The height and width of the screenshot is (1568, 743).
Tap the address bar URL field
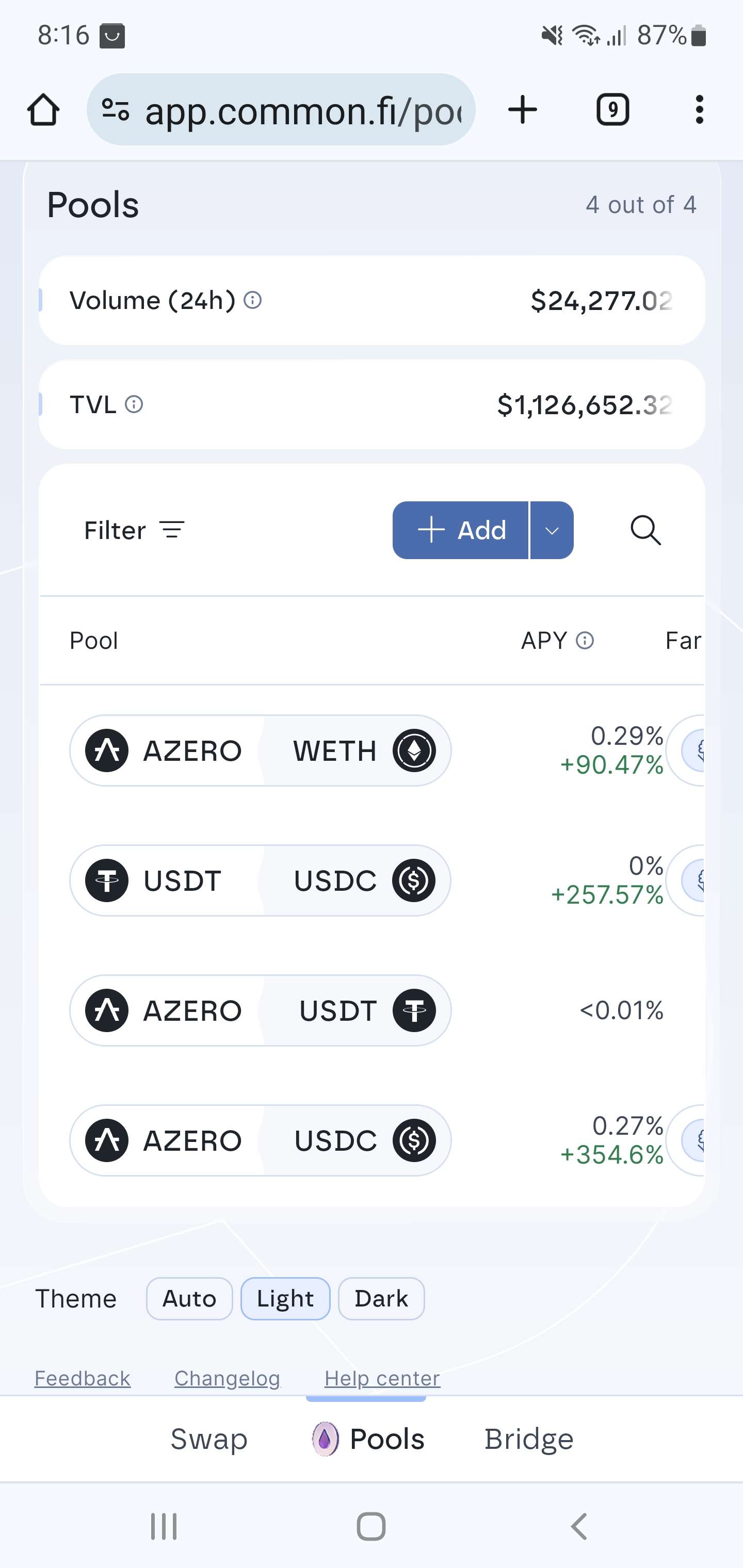point(303,110)
